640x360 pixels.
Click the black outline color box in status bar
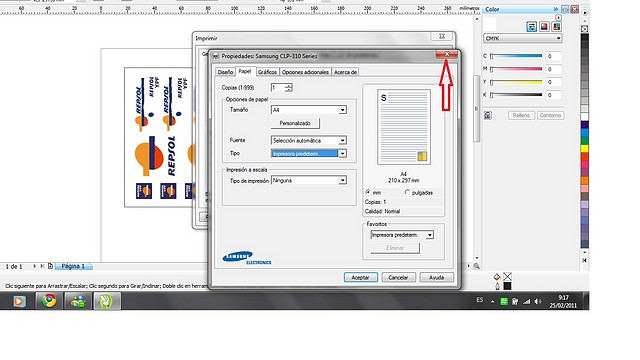point(507,286)
